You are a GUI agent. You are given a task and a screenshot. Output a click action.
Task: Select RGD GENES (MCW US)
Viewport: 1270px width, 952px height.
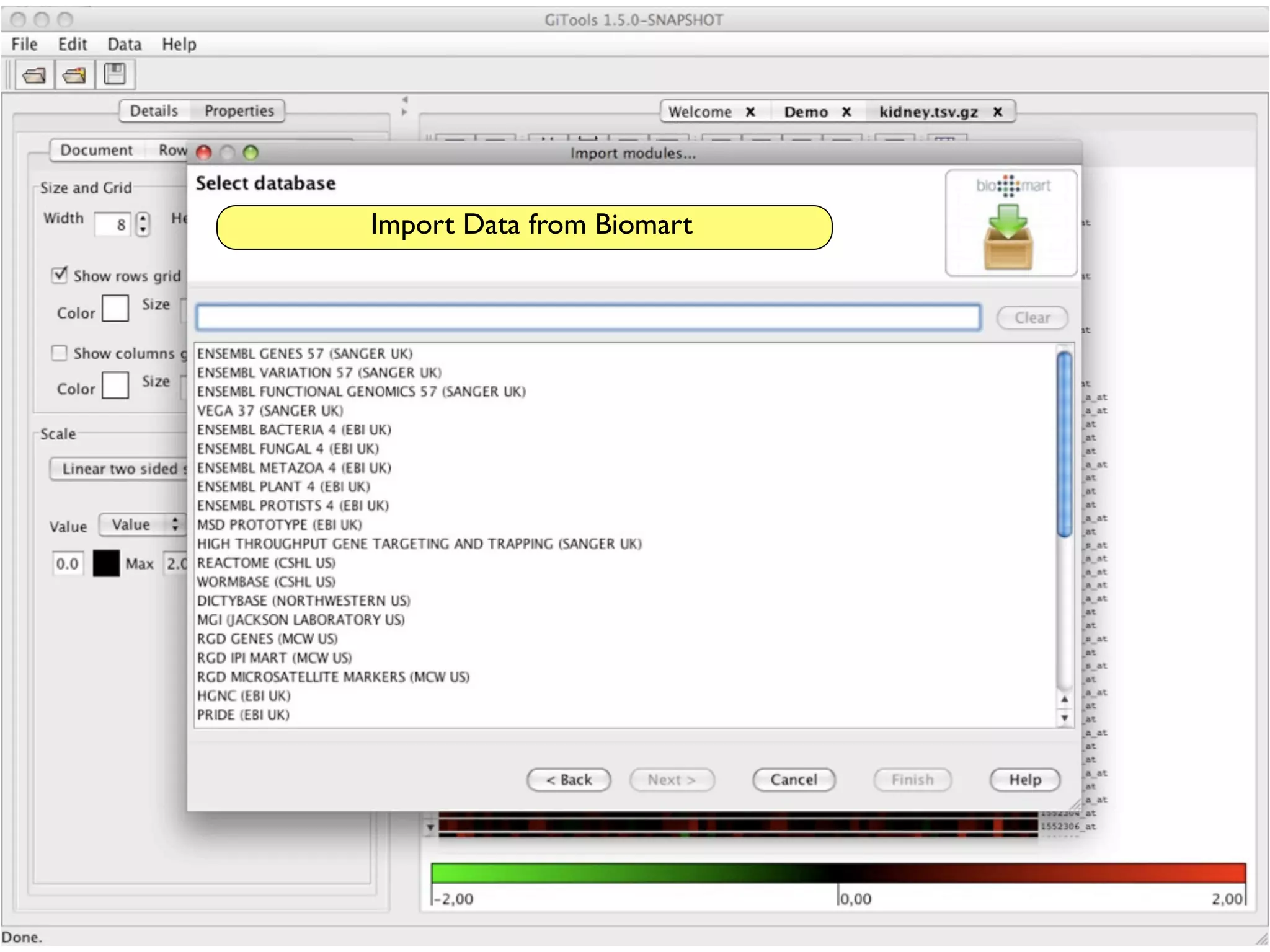pyautogui.click(x=624, y=638)
